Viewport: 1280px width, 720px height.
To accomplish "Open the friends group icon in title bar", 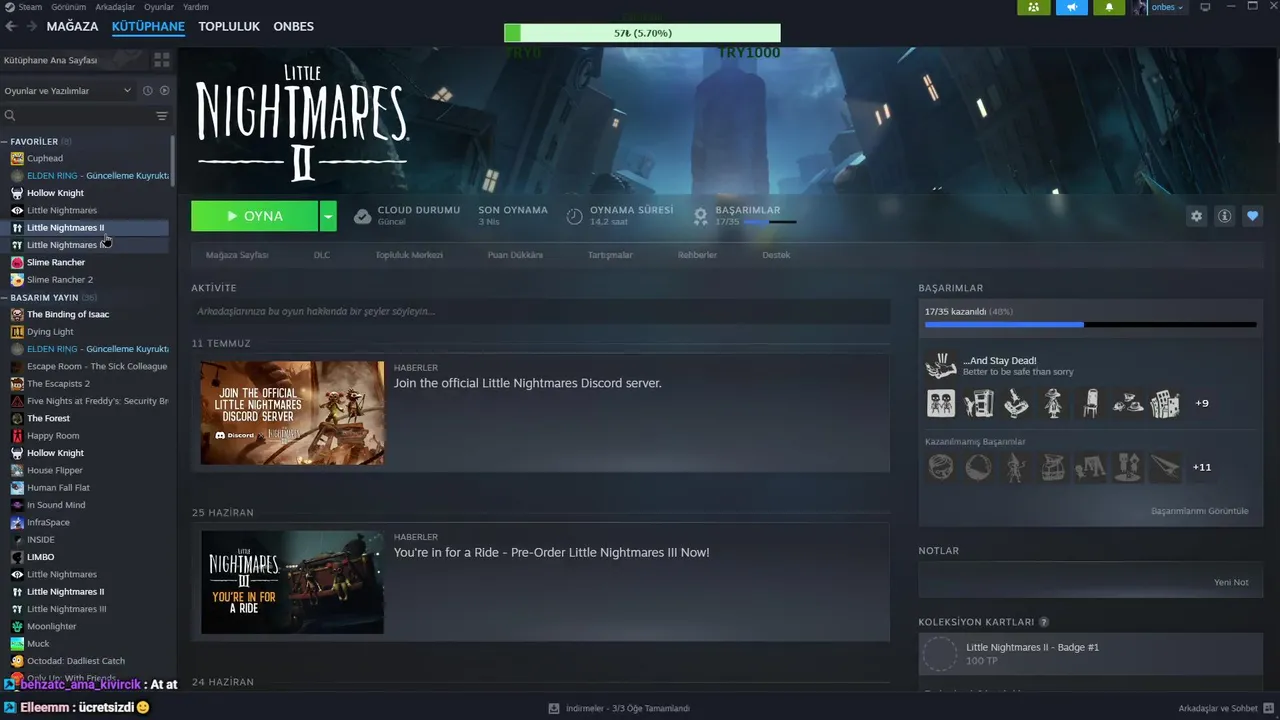I will point(1034,7).
